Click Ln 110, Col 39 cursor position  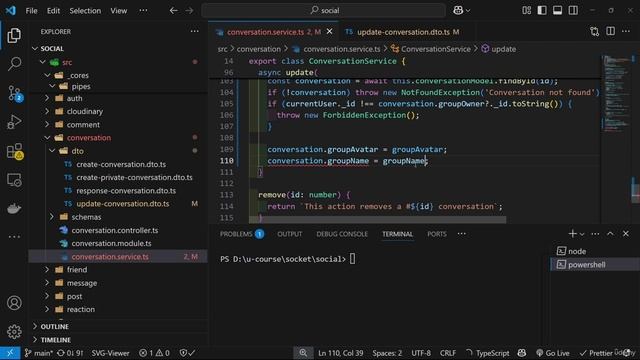(340, 353)
